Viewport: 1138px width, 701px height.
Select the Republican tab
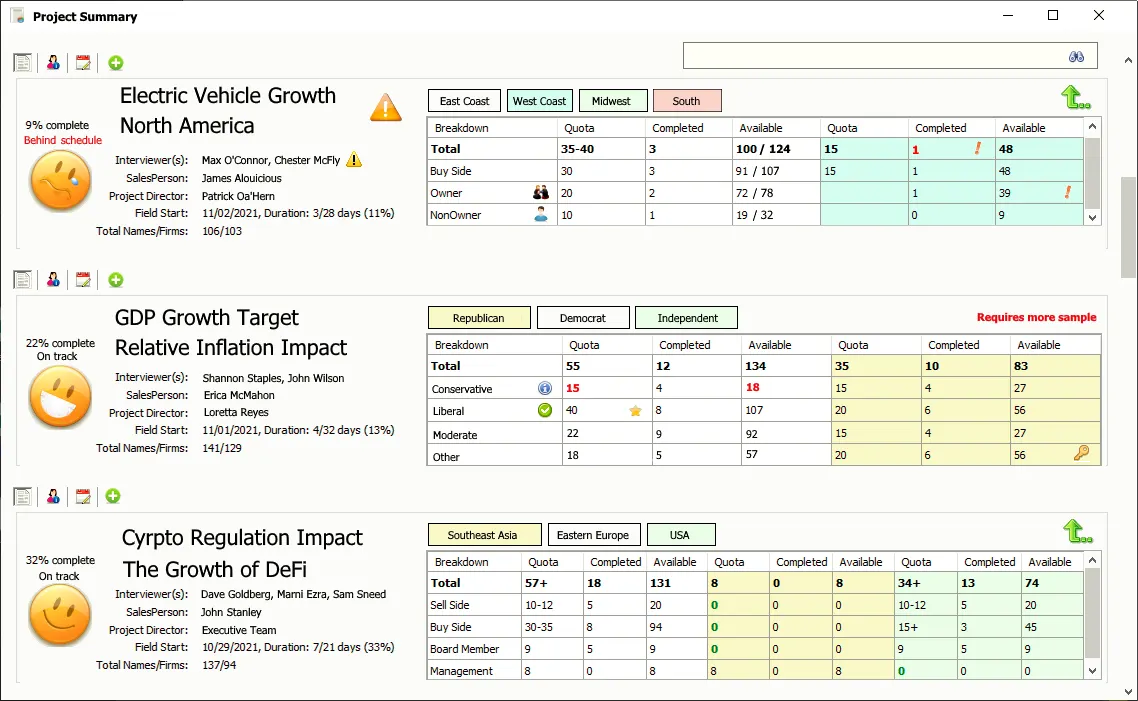(x=479, y=318)
